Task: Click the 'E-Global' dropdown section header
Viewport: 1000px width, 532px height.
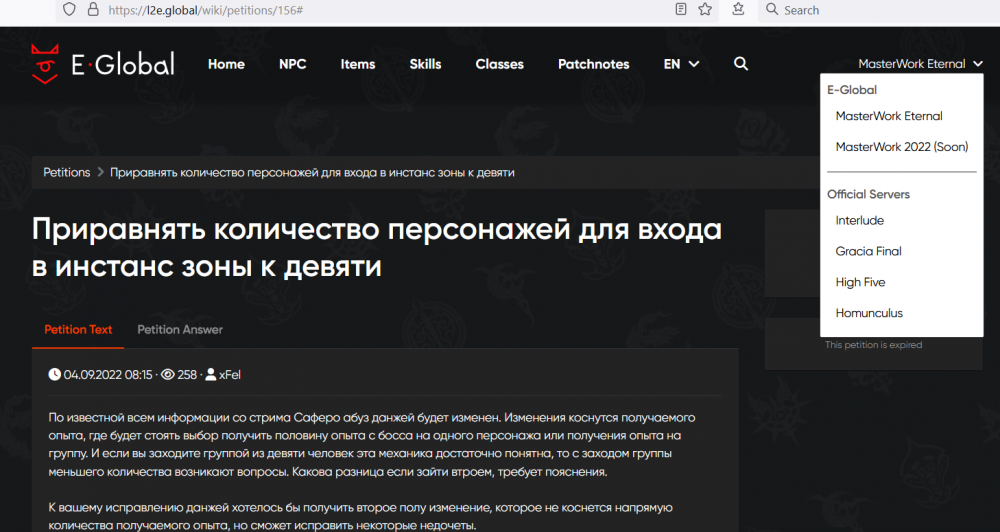Action: pos(851,90)
